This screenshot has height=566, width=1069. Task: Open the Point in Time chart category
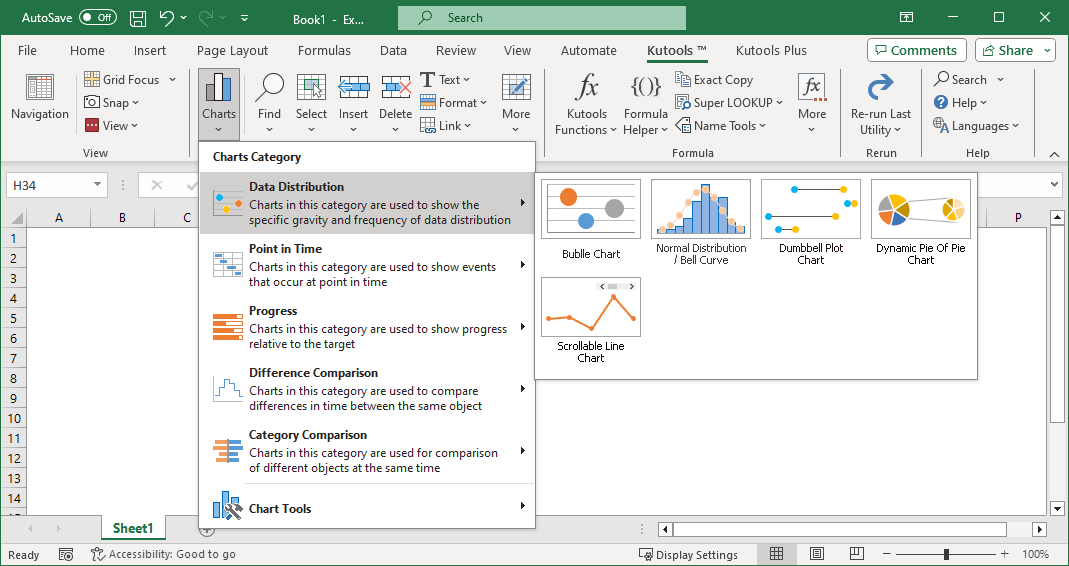point(367,265)
